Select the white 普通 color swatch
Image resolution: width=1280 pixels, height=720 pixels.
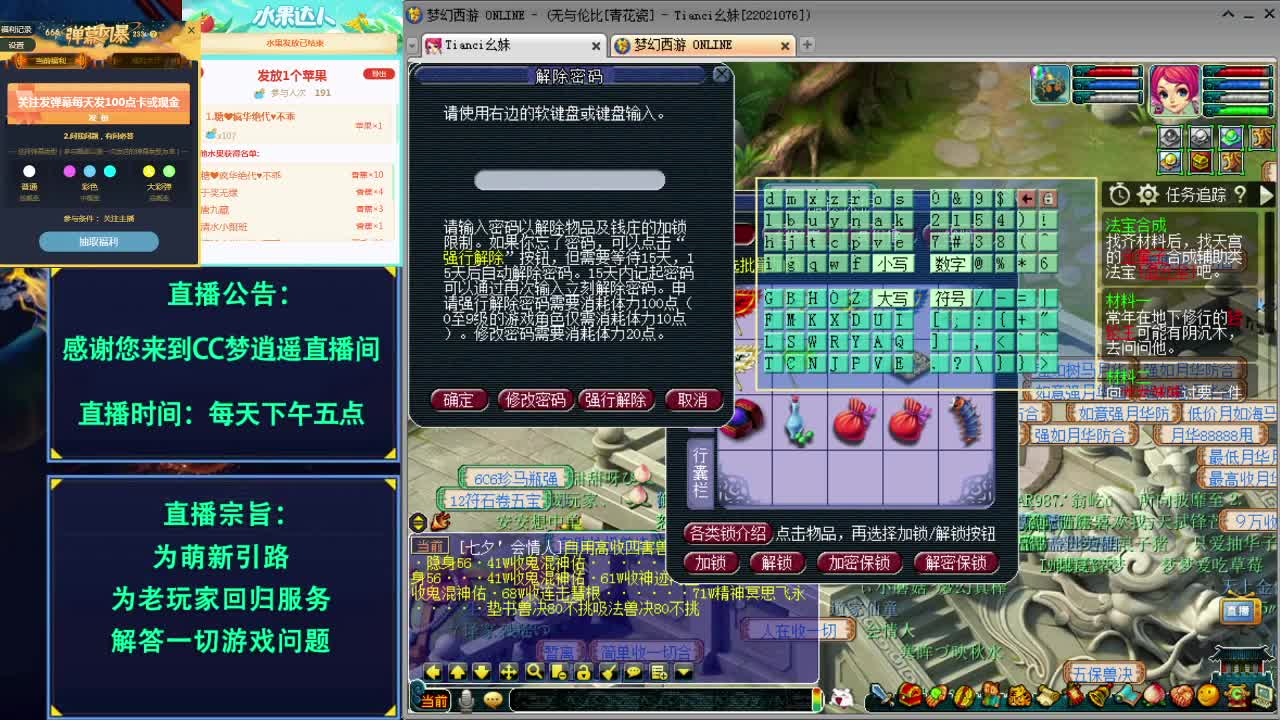29,171
